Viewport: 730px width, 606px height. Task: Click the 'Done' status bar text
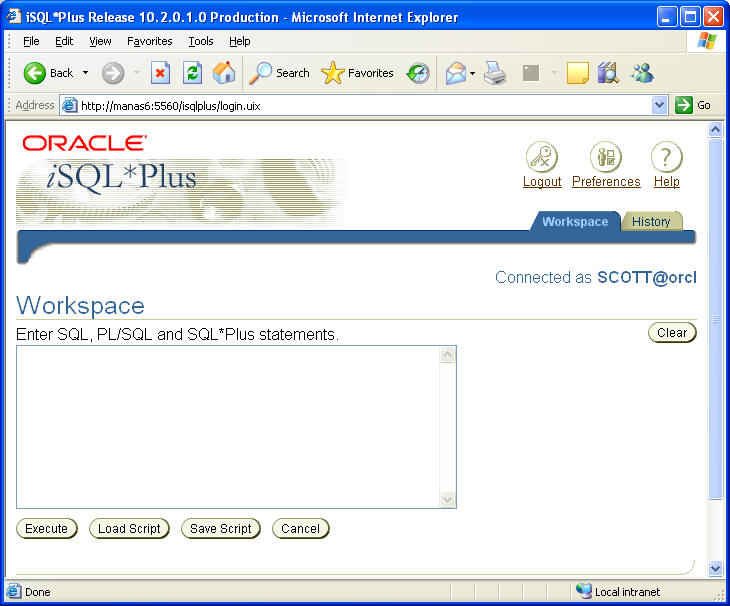38,592
